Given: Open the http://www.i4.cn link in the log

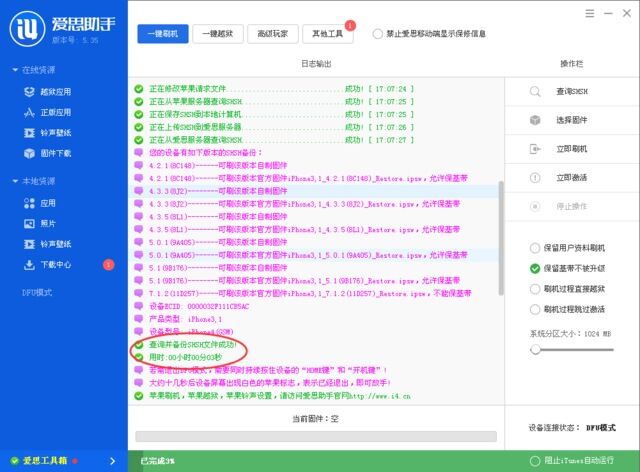Looking at the screenshot, I should pos(382,396).
